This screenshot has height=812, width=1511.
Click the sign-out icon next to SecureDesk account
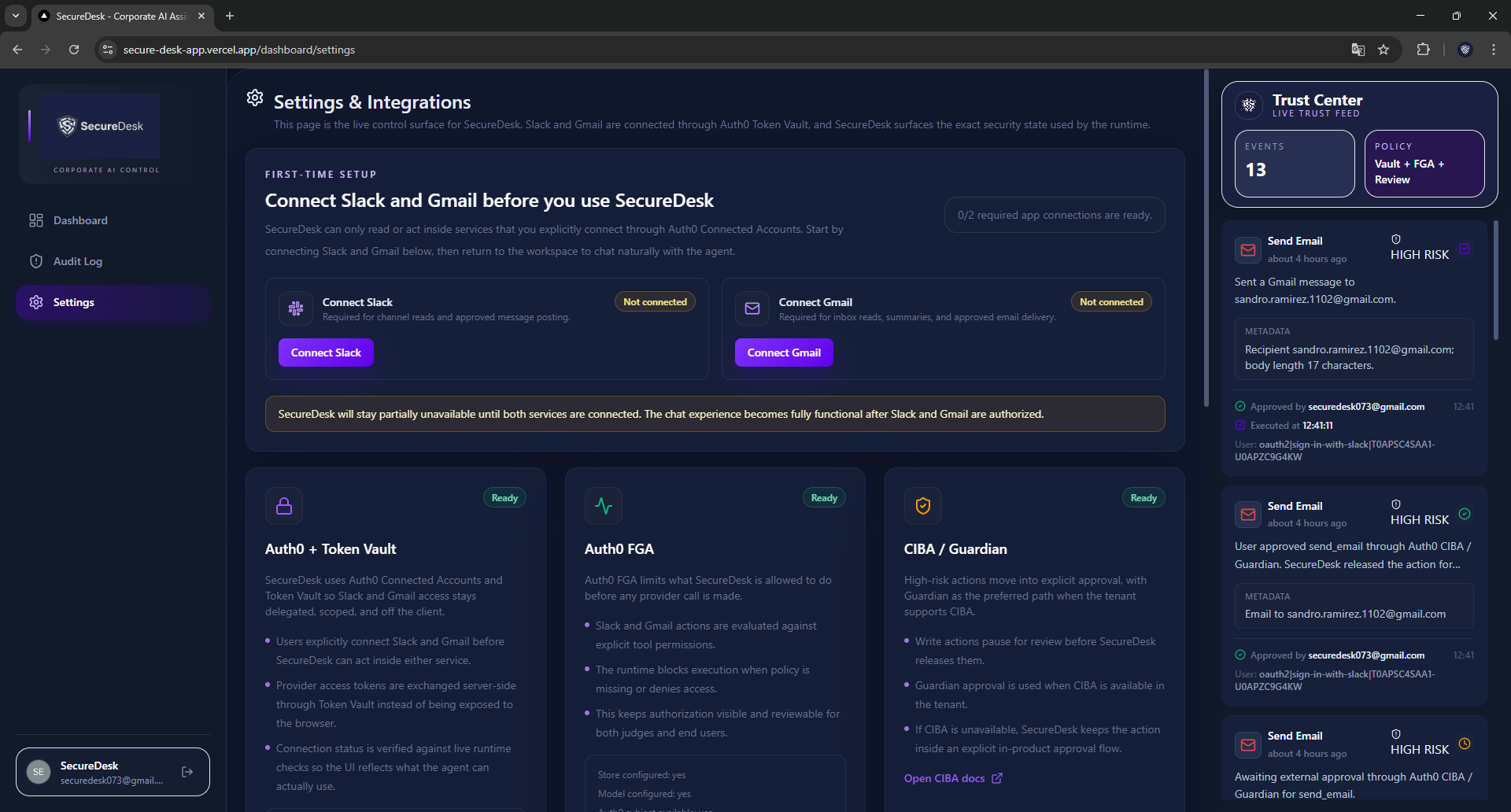pos(187,772)
